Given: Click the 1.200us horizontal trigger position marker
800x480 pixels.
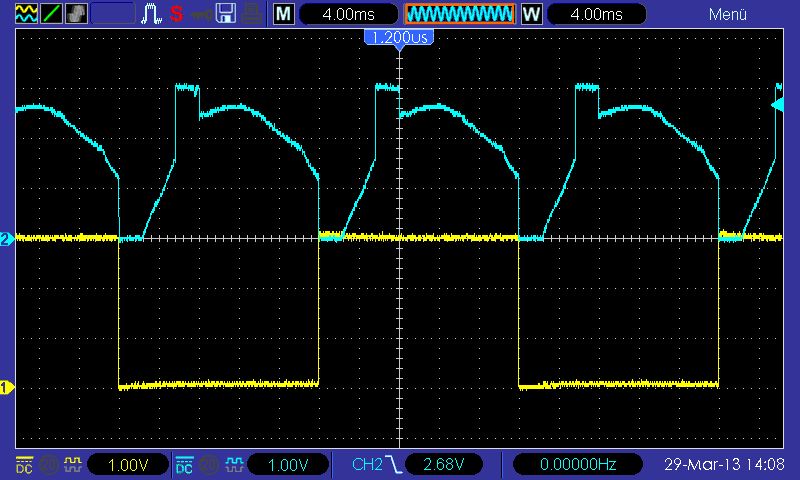Looking at the screenshot, I should [x=399, y=38].
